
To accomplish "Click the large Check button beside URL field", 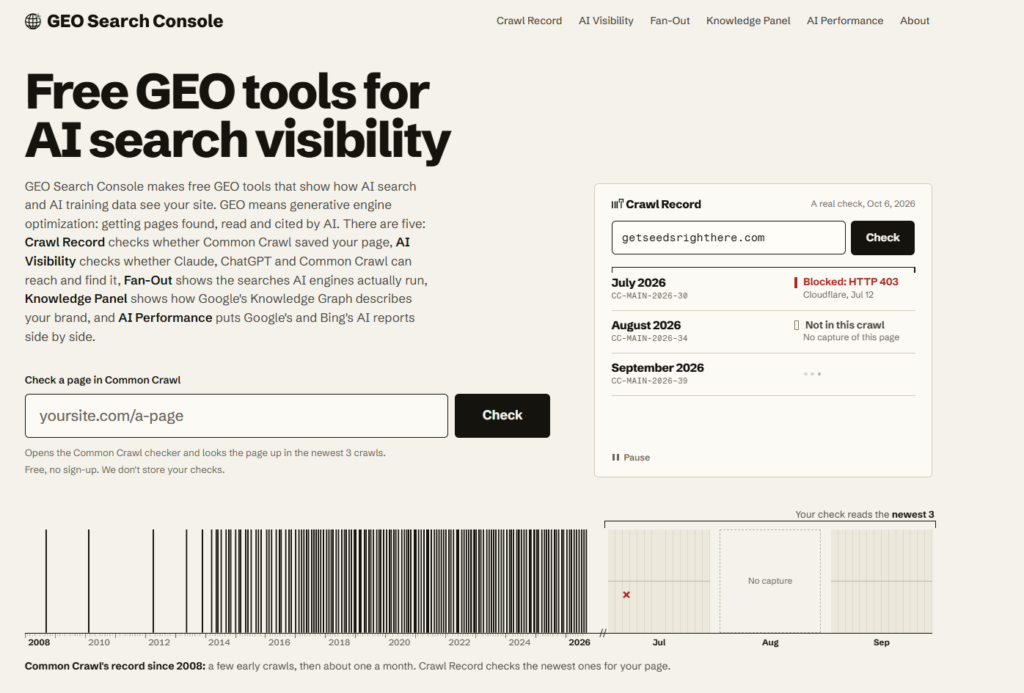I will [502, 415].
